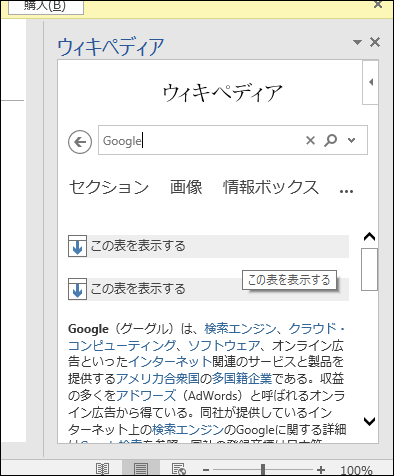Open the task pane options dropdown
394x476 pixels.
tap(357, 42)
